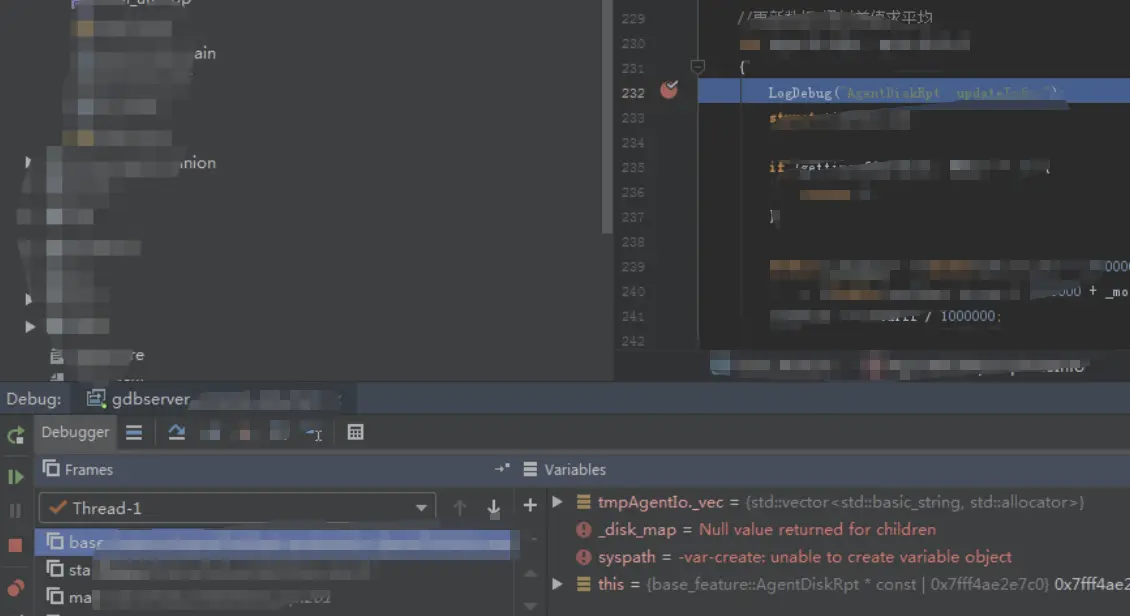1130x616 pixels.
Task: Open the View Breakpoints icon
Action: [15, 588]
